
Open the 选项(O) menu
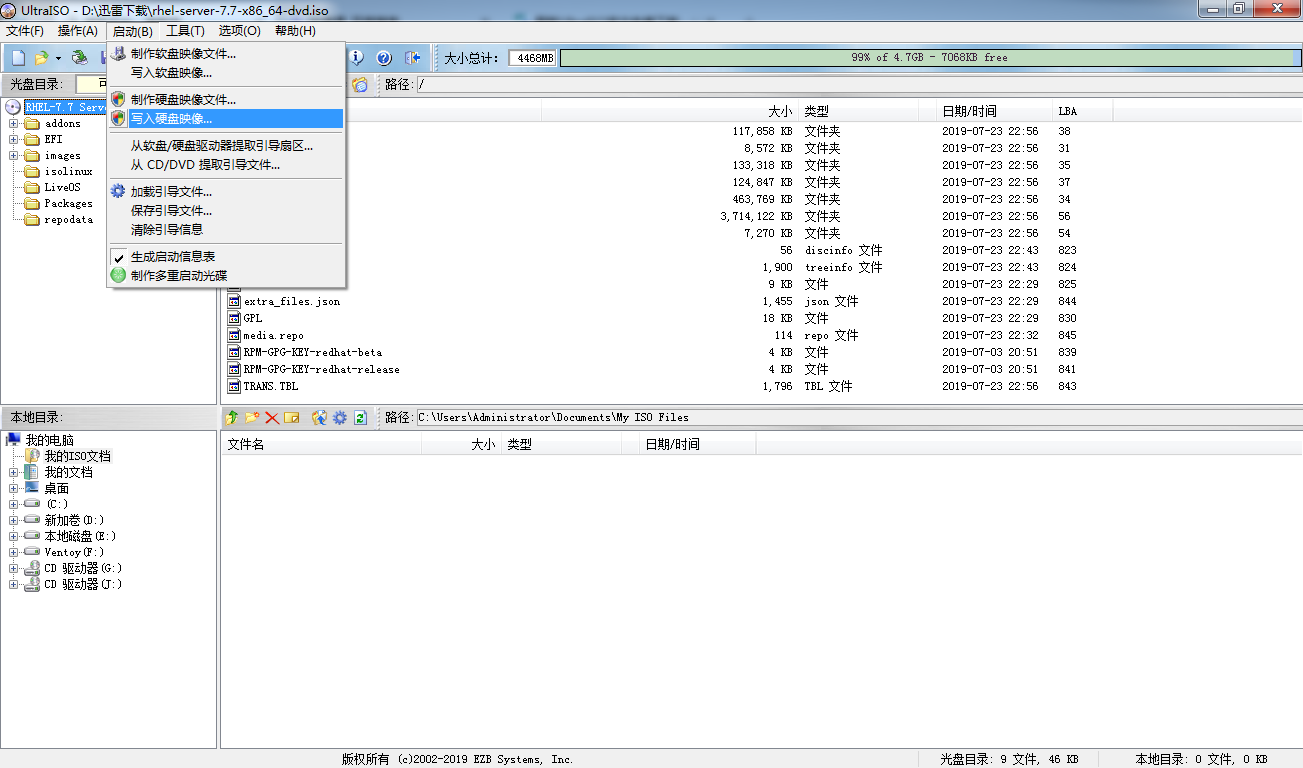pos(239,31)
